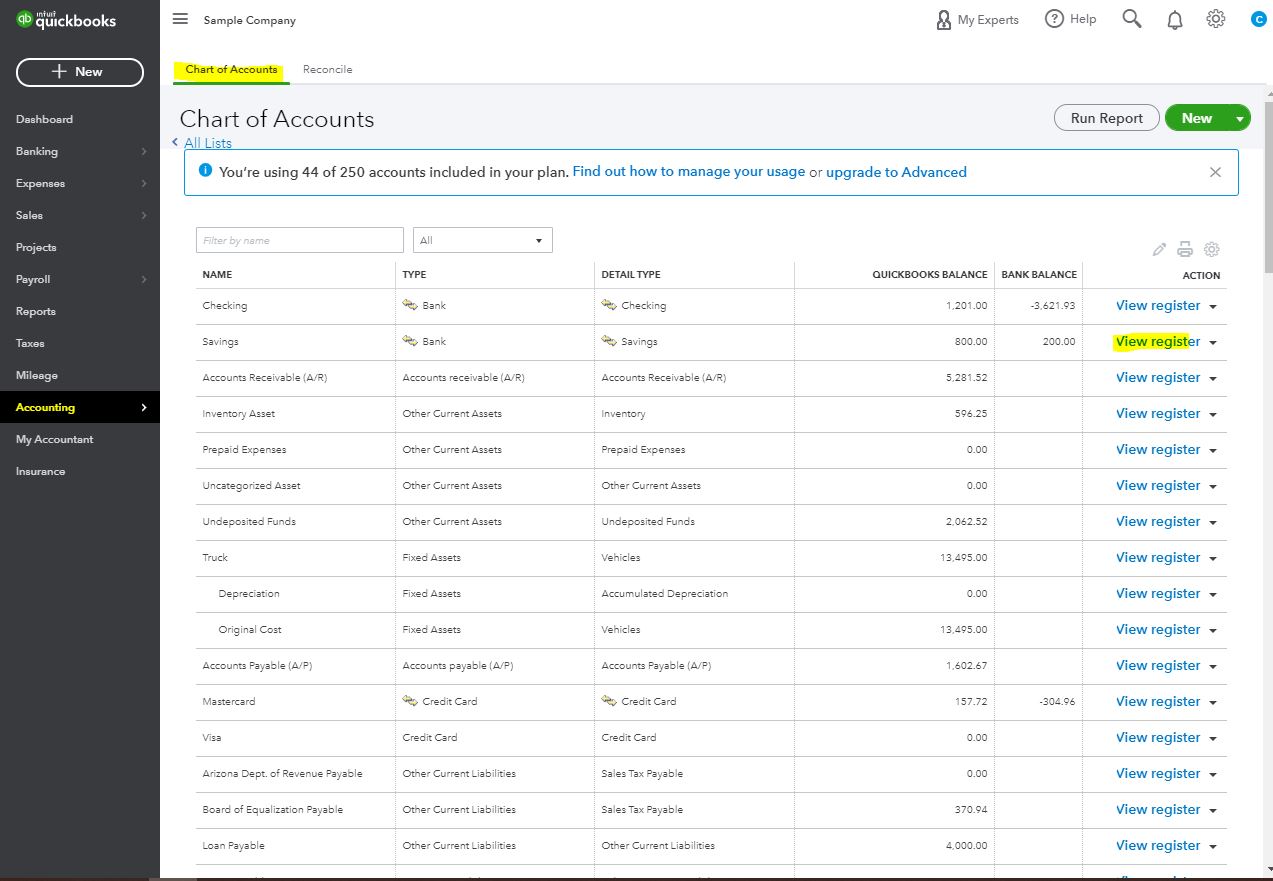
Task: Open the notifications bell icon
Action: 1174,19
